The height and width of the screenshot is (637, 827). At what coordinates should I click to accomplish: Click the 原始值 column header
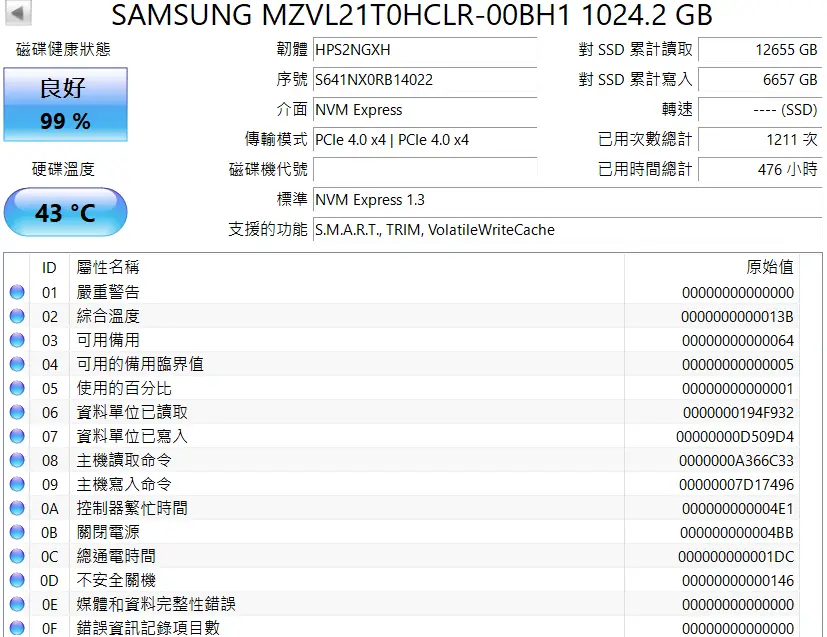pyautogui.click(x=769, y=267)
